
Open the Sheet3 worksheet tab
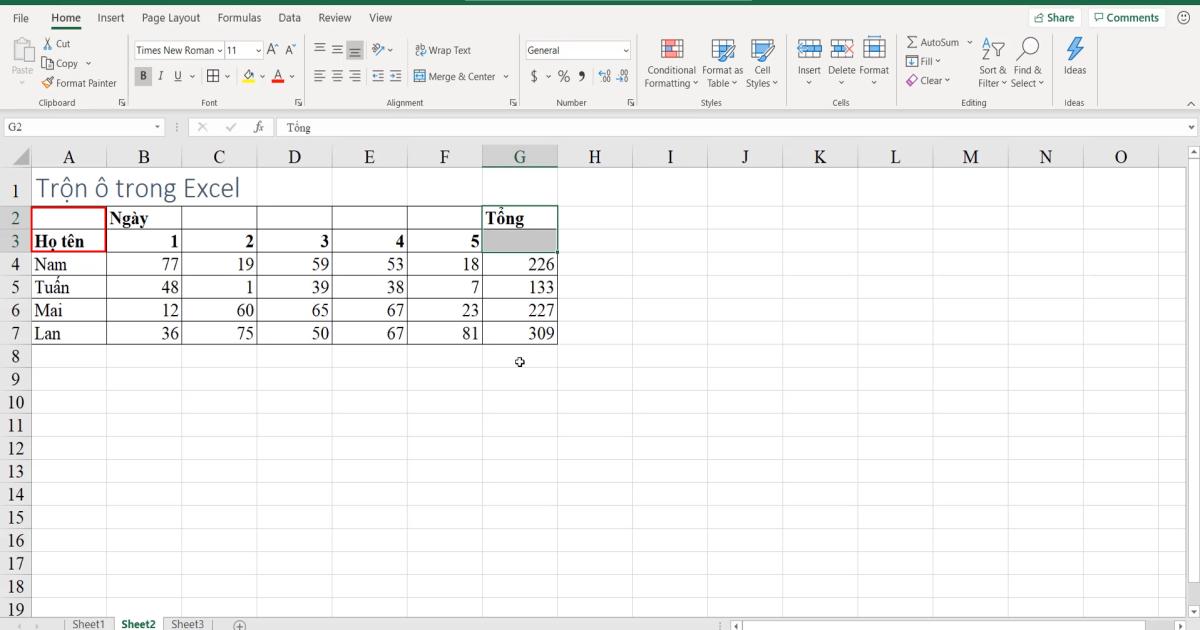click(x=187, y=623)
